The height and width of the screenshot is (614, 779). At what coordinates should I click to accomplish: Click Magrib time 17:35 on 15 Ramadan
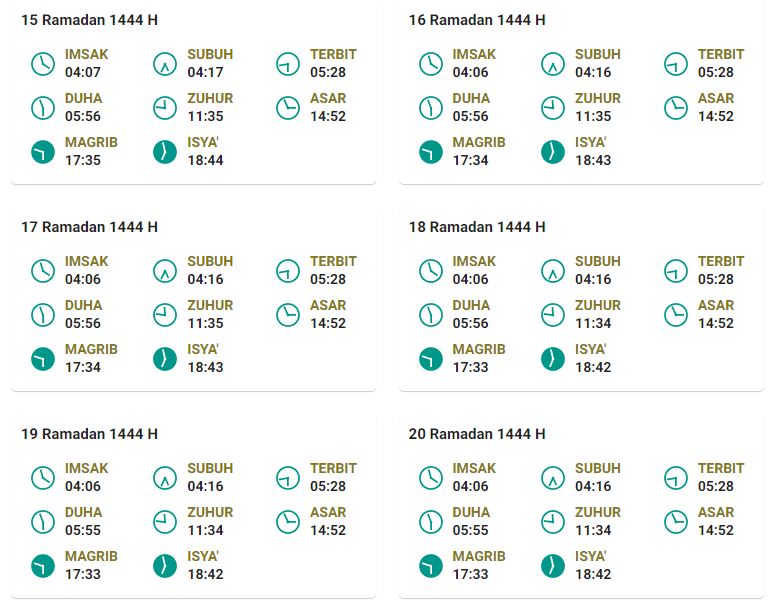tap(82, 160)
